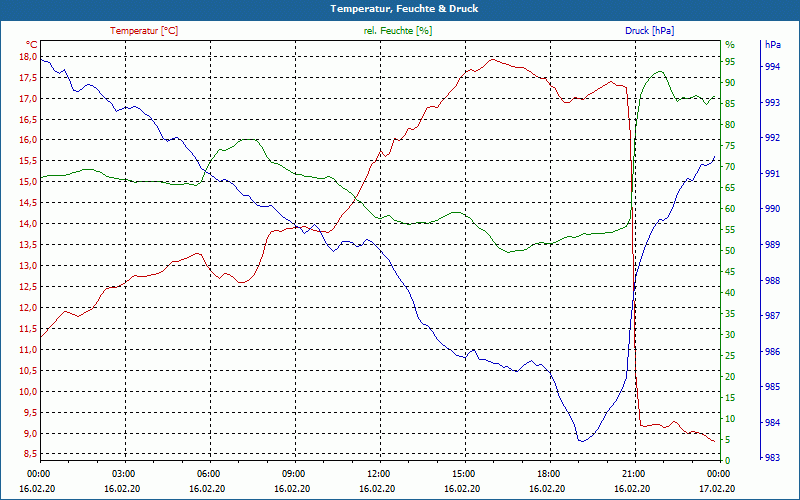Click the '12:00' time axis label
This screenshot has height=500, width=800.
[379, 473]
